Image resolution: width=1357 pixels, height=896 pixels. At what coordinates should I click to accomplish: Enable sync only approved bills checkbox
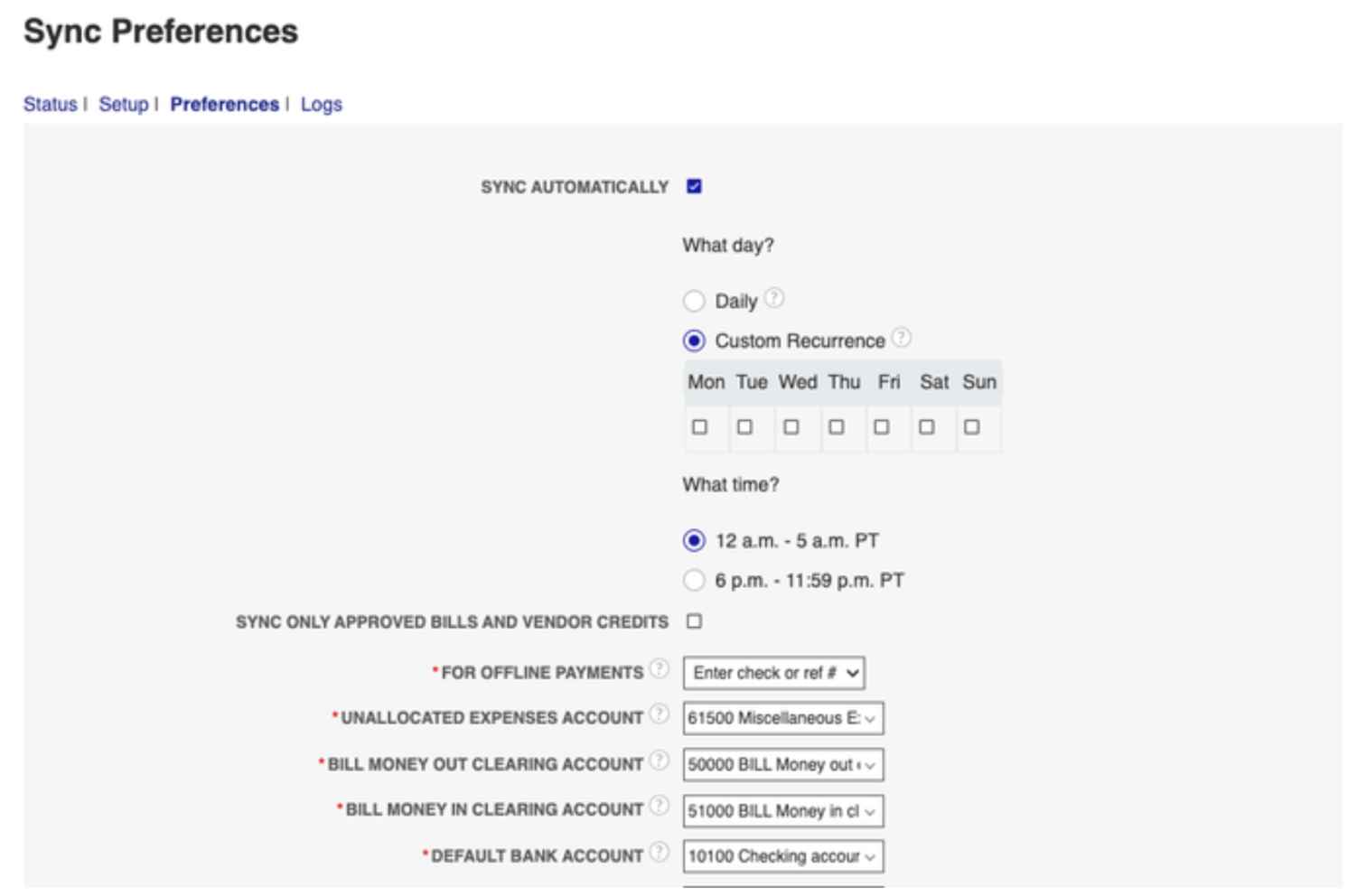coord(694,621)
